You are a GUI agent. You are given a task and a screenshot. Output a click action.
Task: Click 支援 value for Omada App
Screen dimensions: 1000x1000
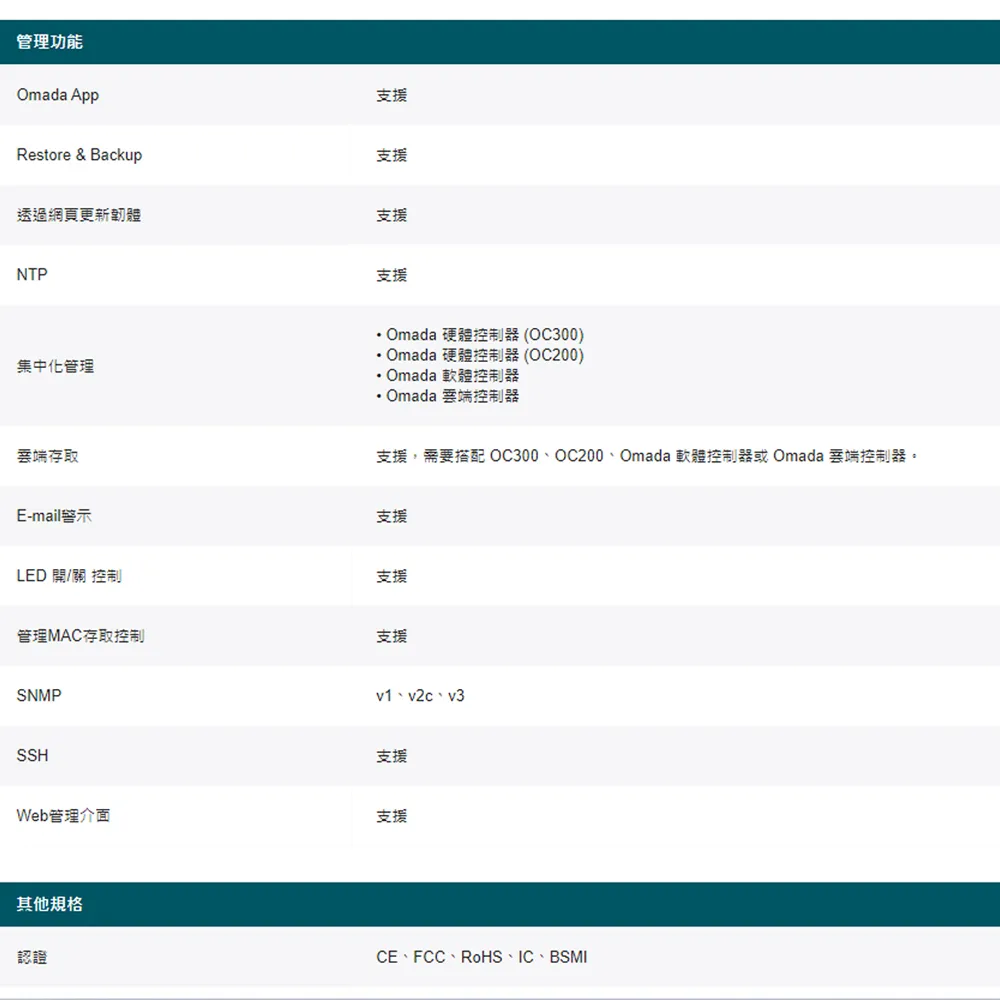[392, 95]
